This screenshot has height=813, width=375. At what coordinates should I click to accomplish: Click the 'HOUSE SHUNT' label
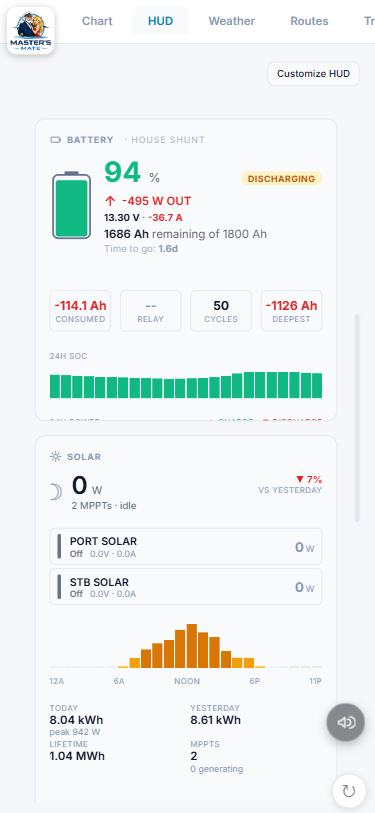168,140
